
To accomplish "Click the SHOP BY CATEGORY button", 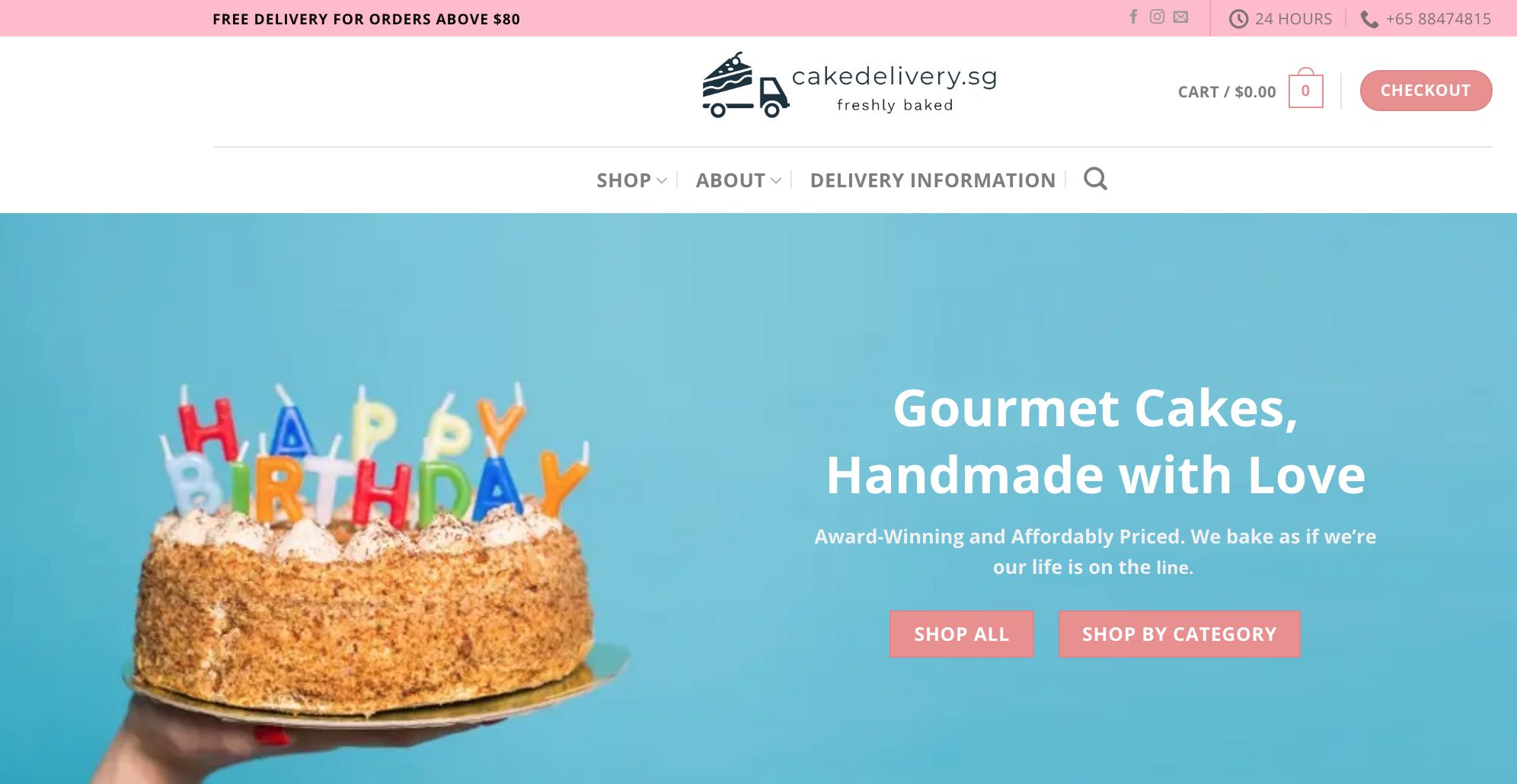I will (x=1179, y=634).
